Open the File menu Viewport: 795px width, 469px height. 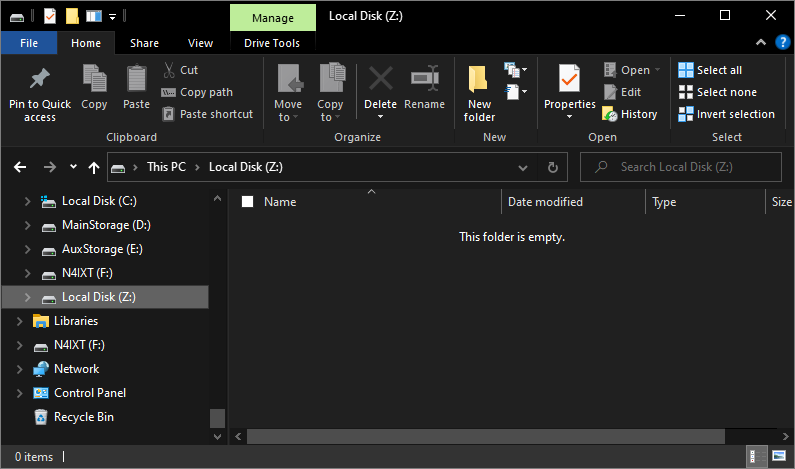pyautogui.click(x=29, y=43)
